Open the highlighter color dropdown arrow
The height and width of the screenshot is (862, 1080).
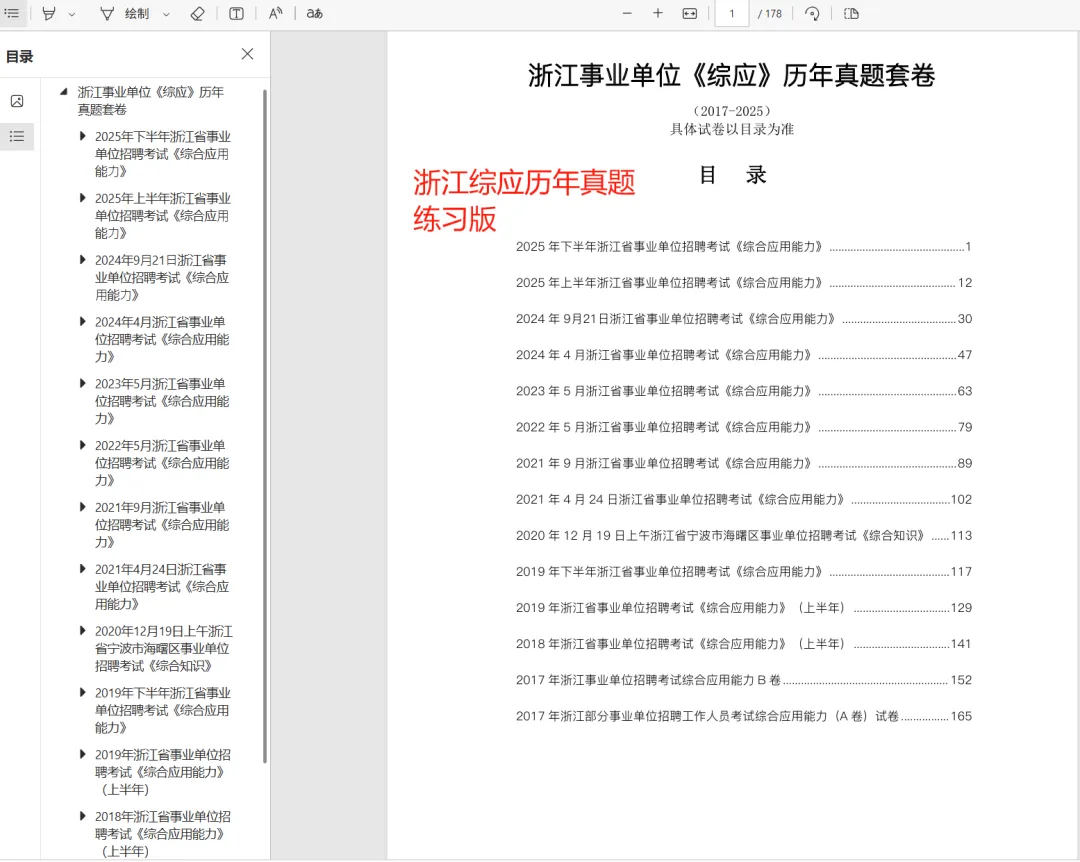click(x=72, y=14)
